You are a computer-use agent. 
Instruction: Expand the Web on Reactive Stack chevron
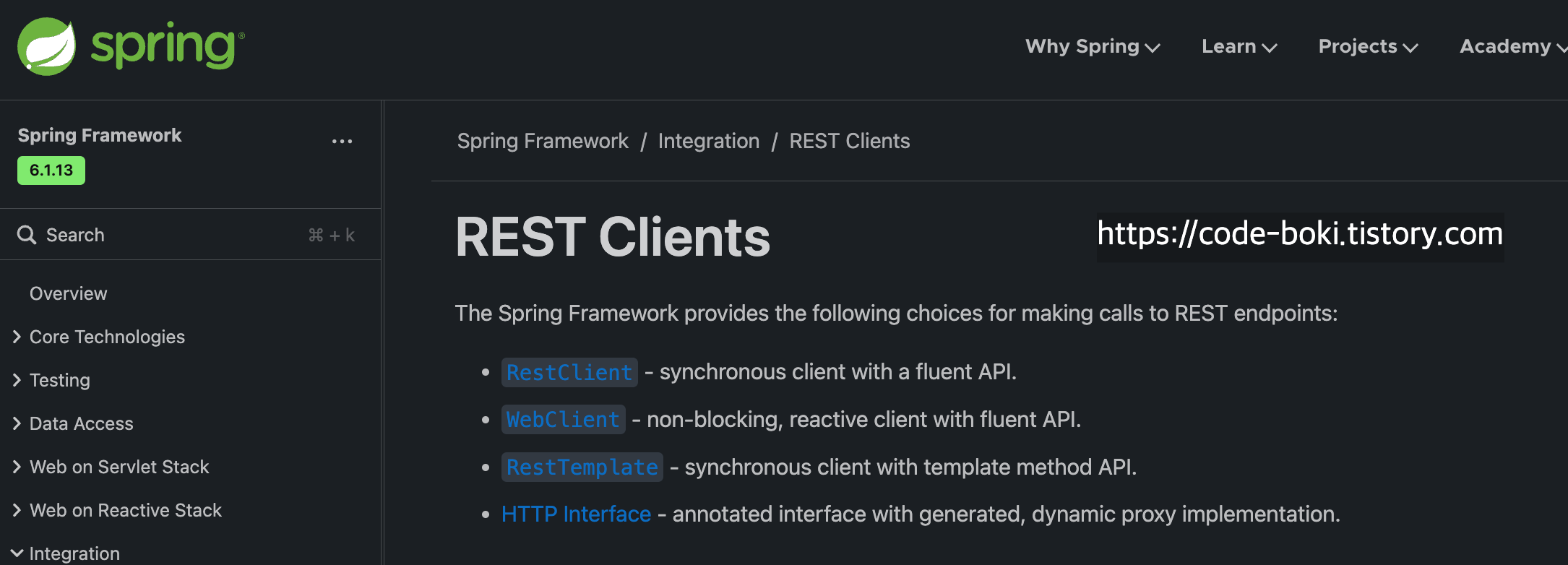click(17, 510)
